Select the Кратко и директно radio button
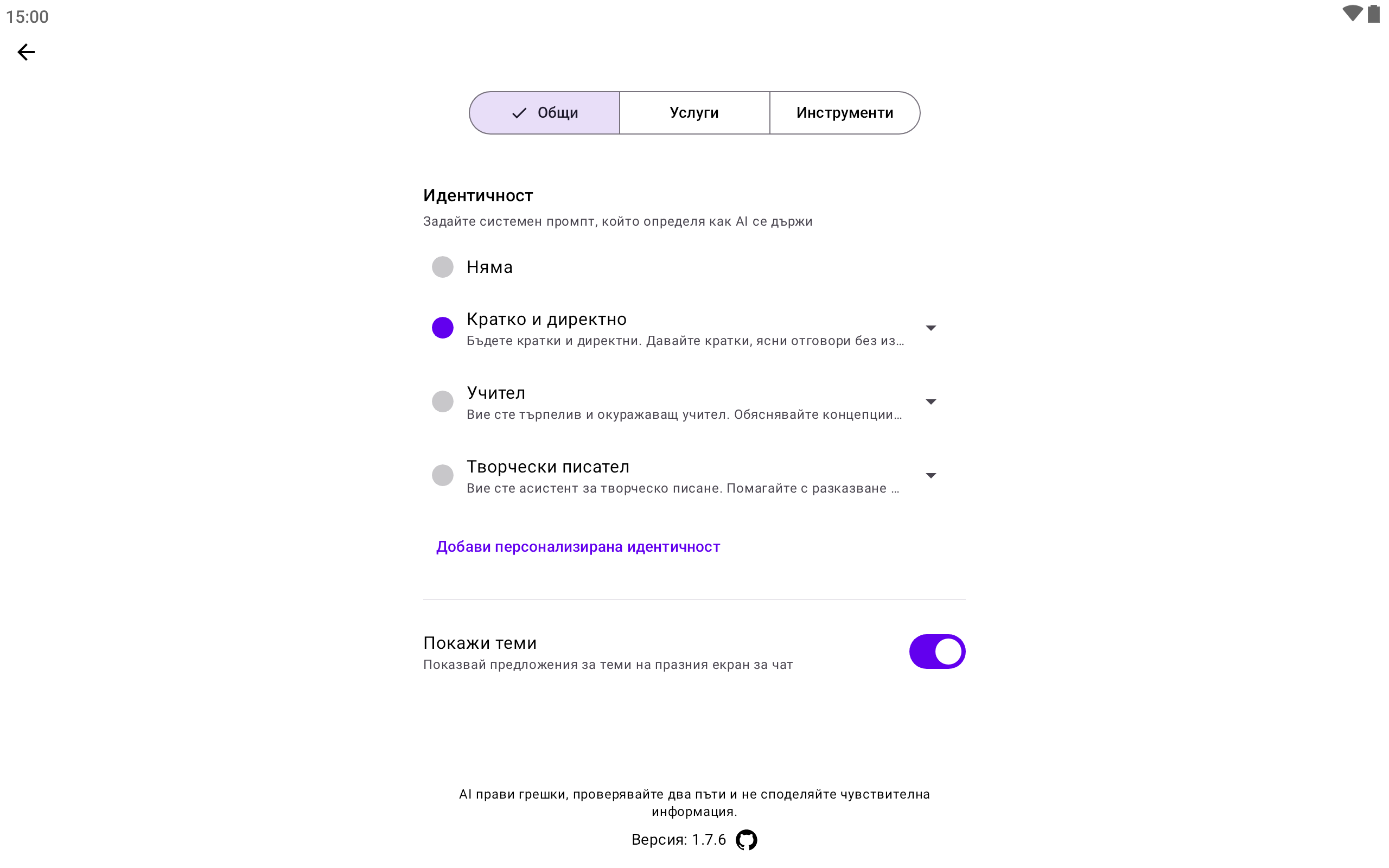The width and height of the screenshot is (1389, 868). [443, 328]
